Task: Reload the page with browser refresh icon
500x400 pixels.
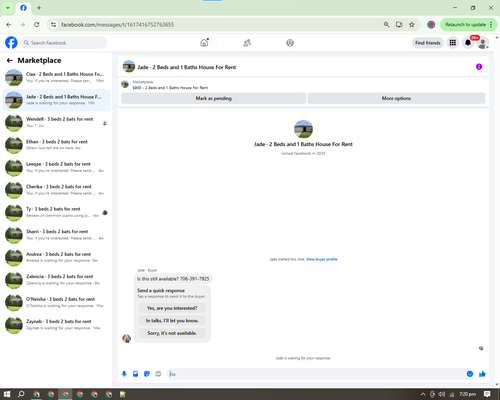Action: pos(37,25)
